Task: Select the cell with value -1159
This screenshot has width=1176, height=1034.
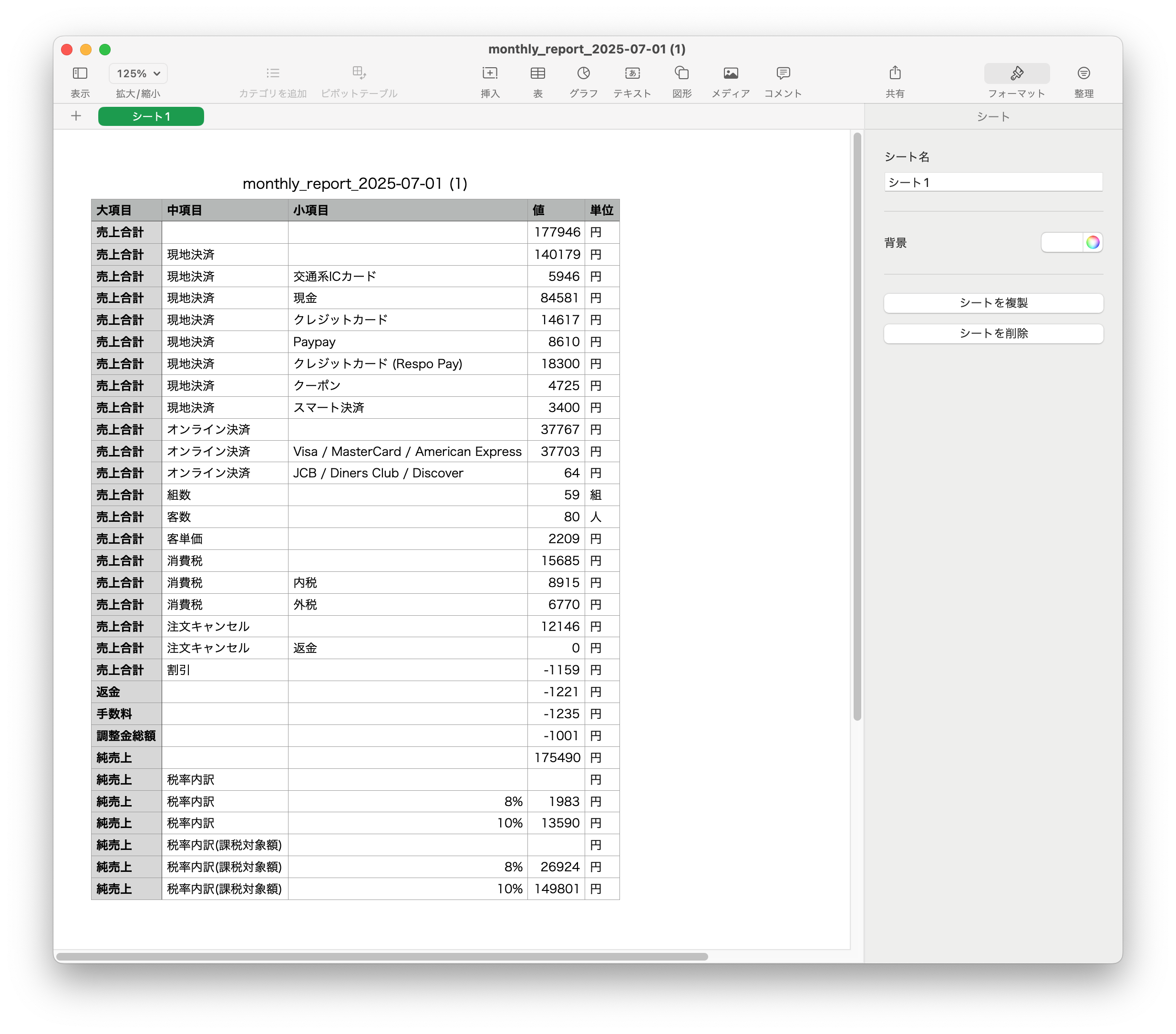Action: click(x=557, y=670)
